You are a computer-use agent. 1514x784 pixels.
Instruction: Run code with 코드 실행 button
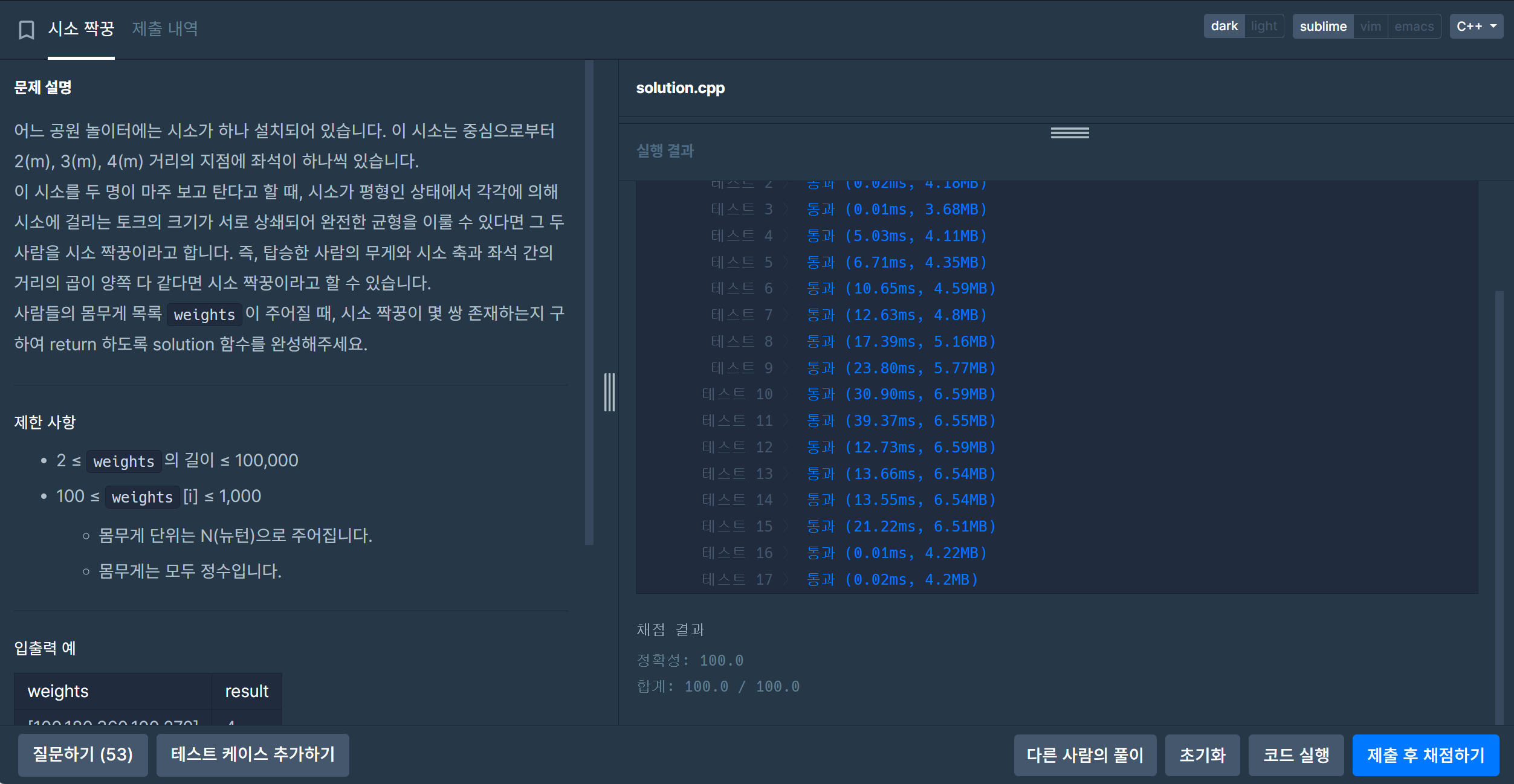click(1296, 755)
